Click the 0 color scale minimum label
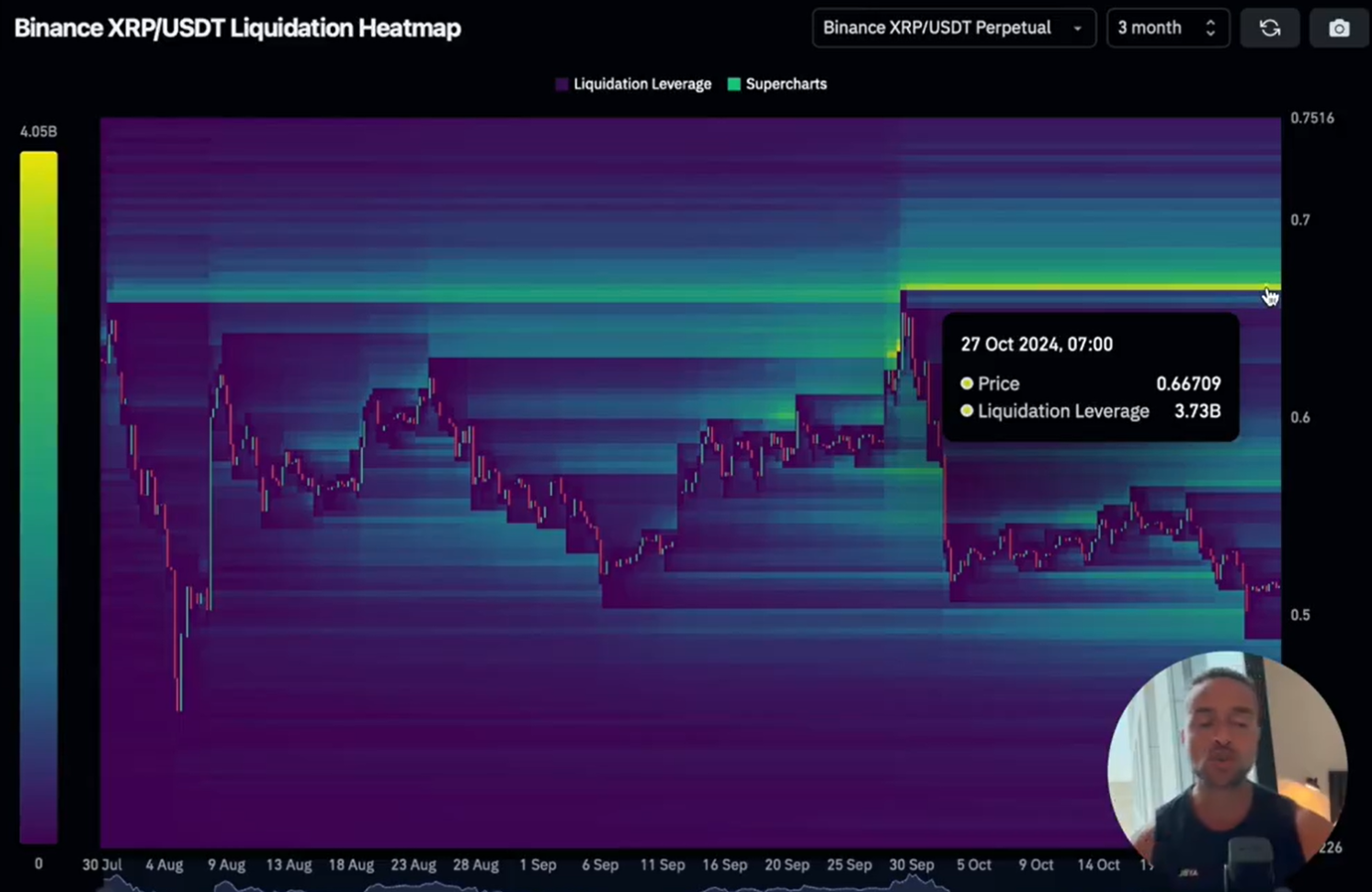Viewport: 1372px width, 892px height. 39,864
